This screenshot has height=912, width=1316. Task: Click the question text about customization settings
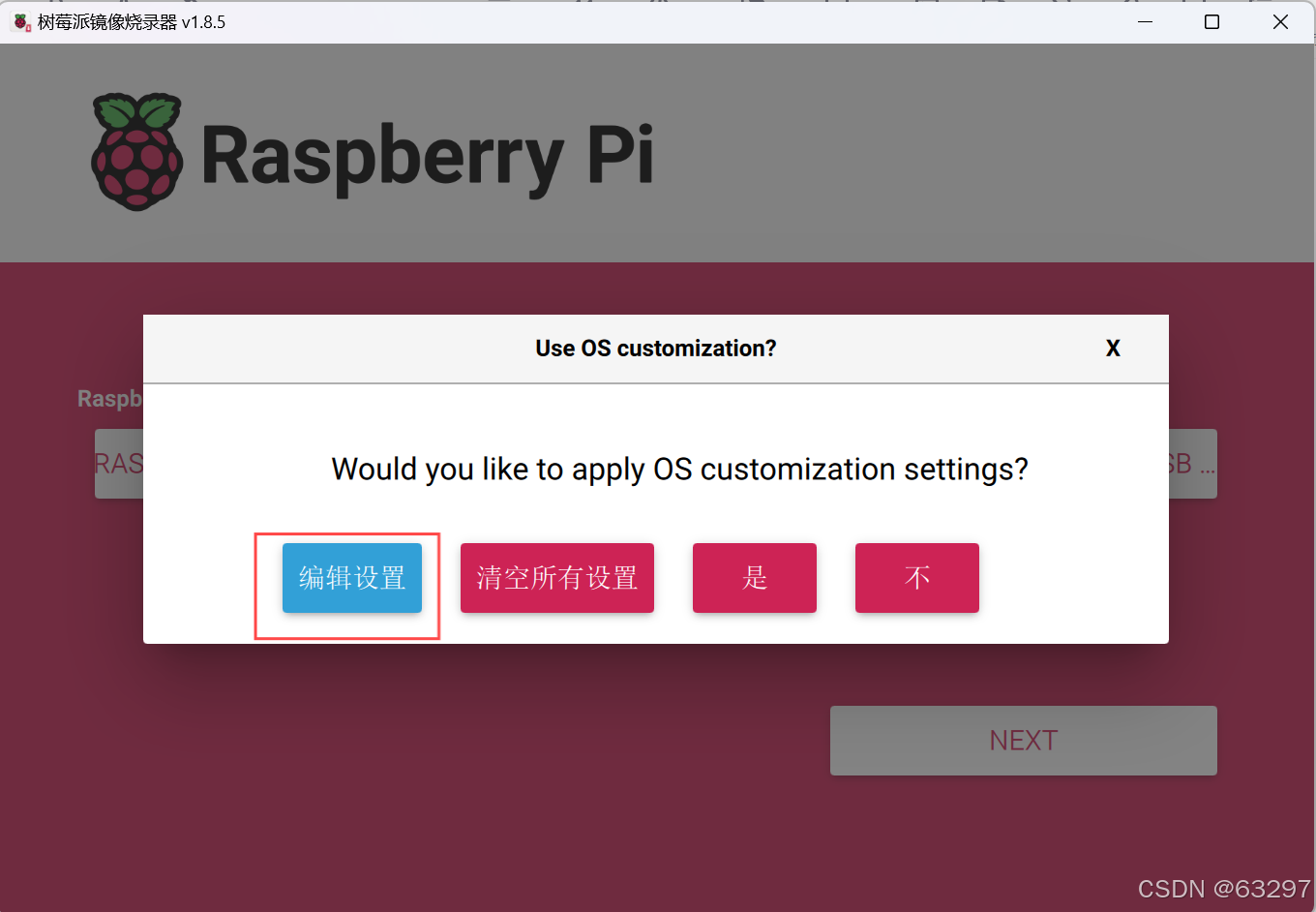click(x=679, y=470)
